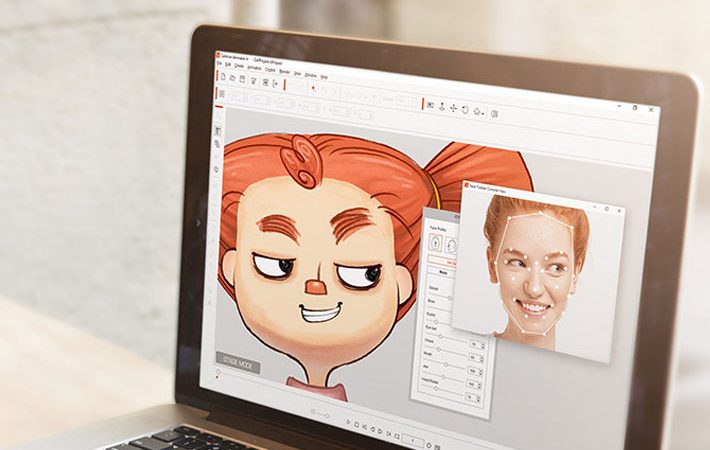Click the current frame number field

pos(413,440)
